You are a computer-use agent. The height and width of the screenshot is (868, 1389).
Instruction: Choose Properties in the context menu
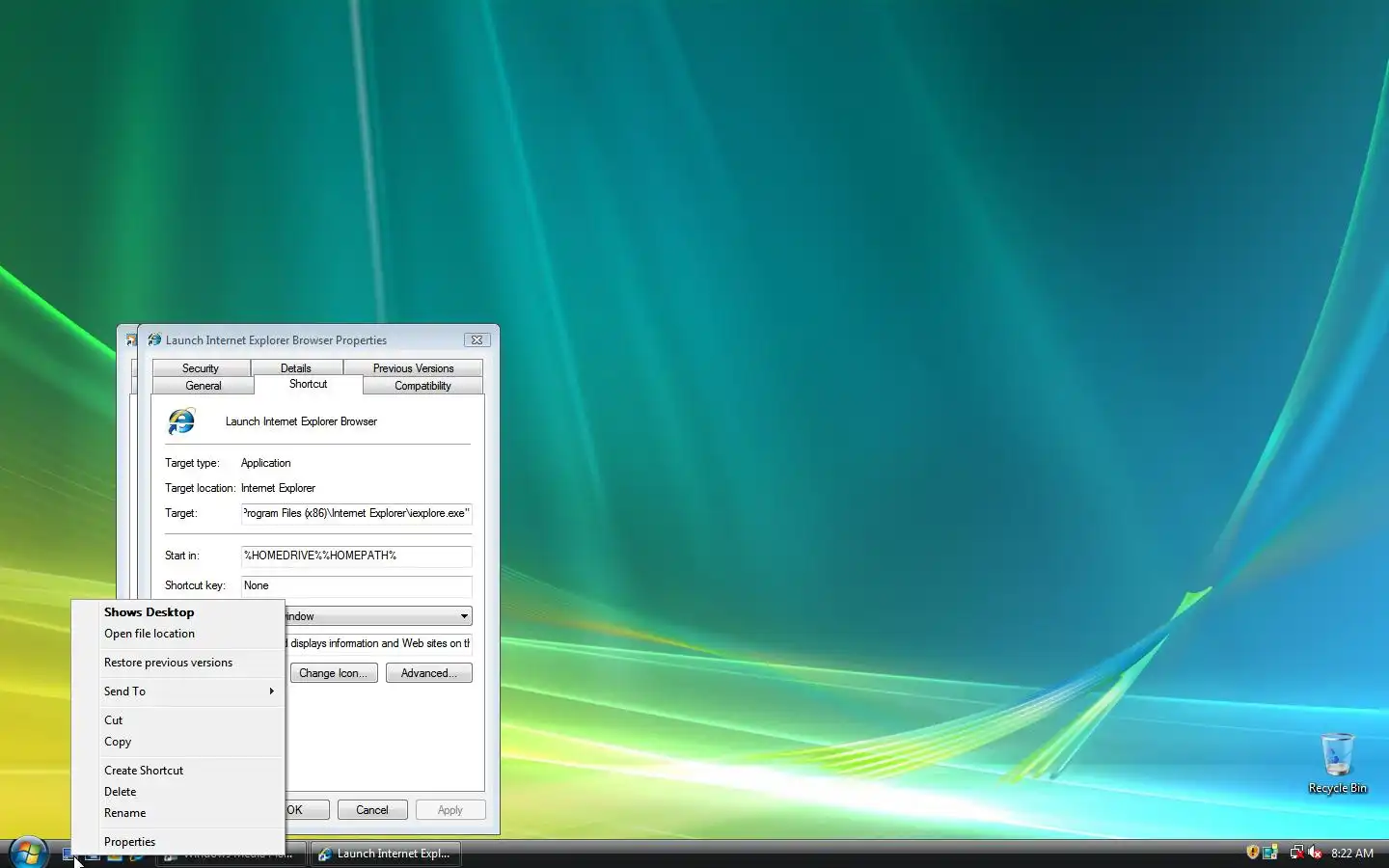tap(178, 842)
